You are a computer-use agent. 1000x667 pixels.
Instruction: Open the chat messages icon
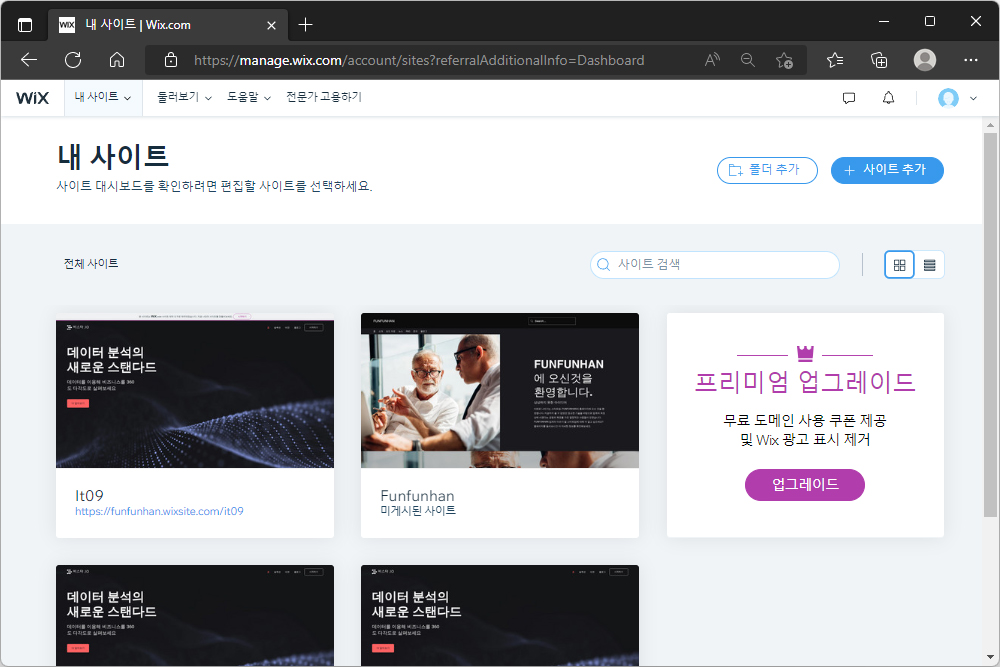click(x=849, y=98)
